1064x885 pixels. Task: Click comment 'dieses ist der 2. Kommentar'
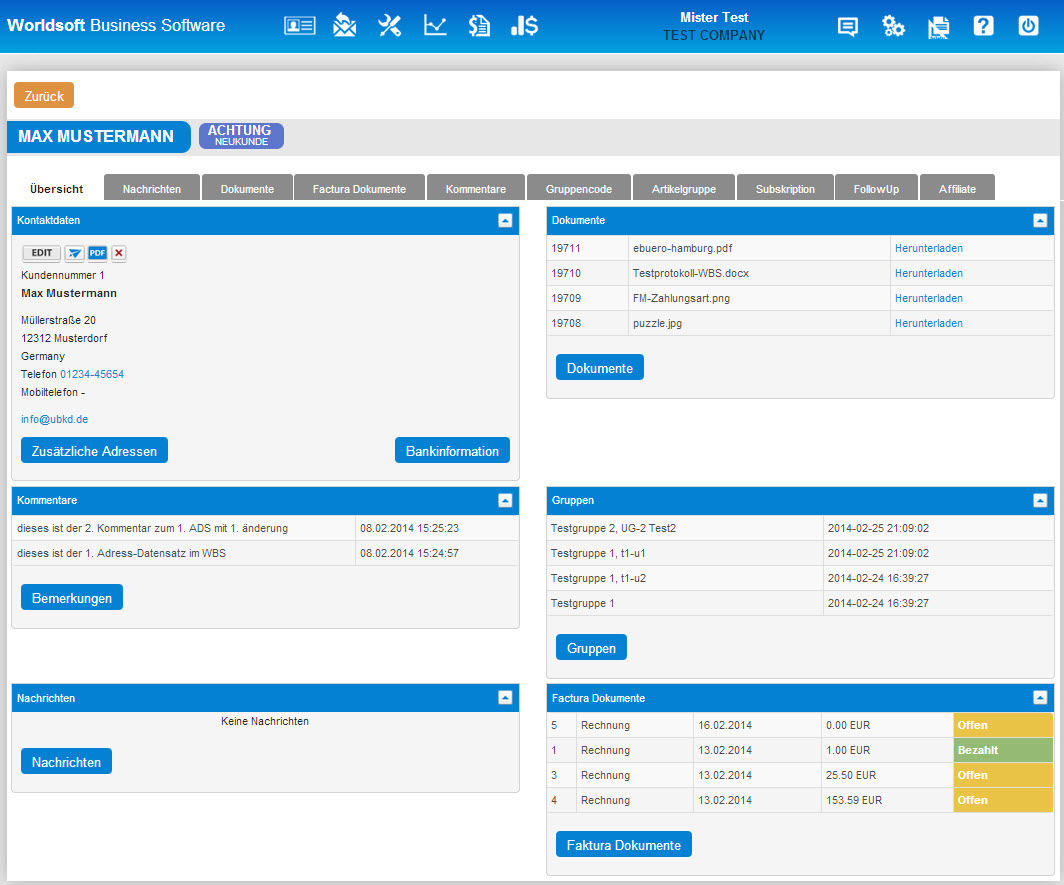[x=152, y=528]
